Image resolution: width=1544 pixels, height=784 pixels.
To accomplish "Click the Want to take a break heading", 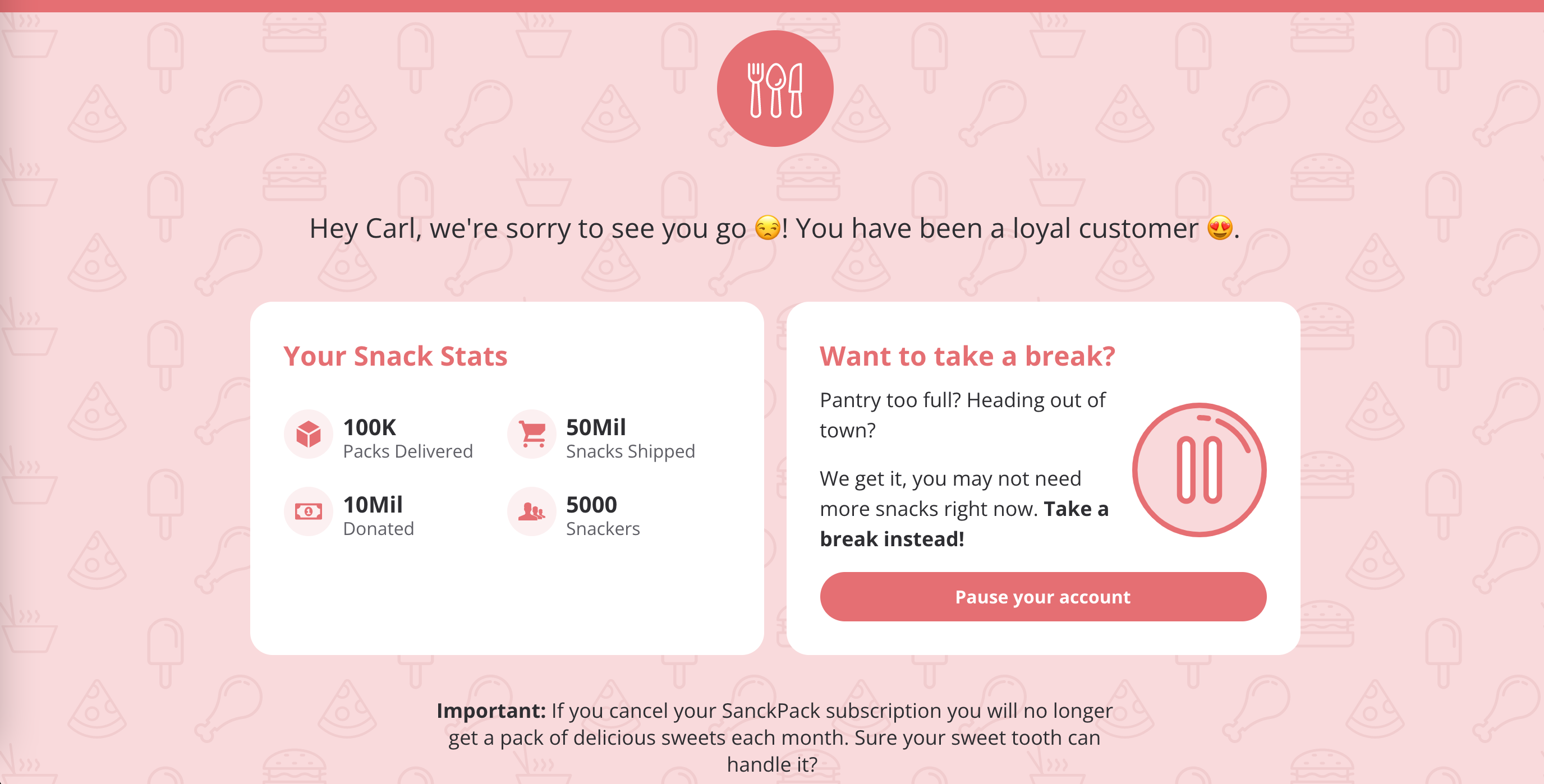I will (967, 356).
